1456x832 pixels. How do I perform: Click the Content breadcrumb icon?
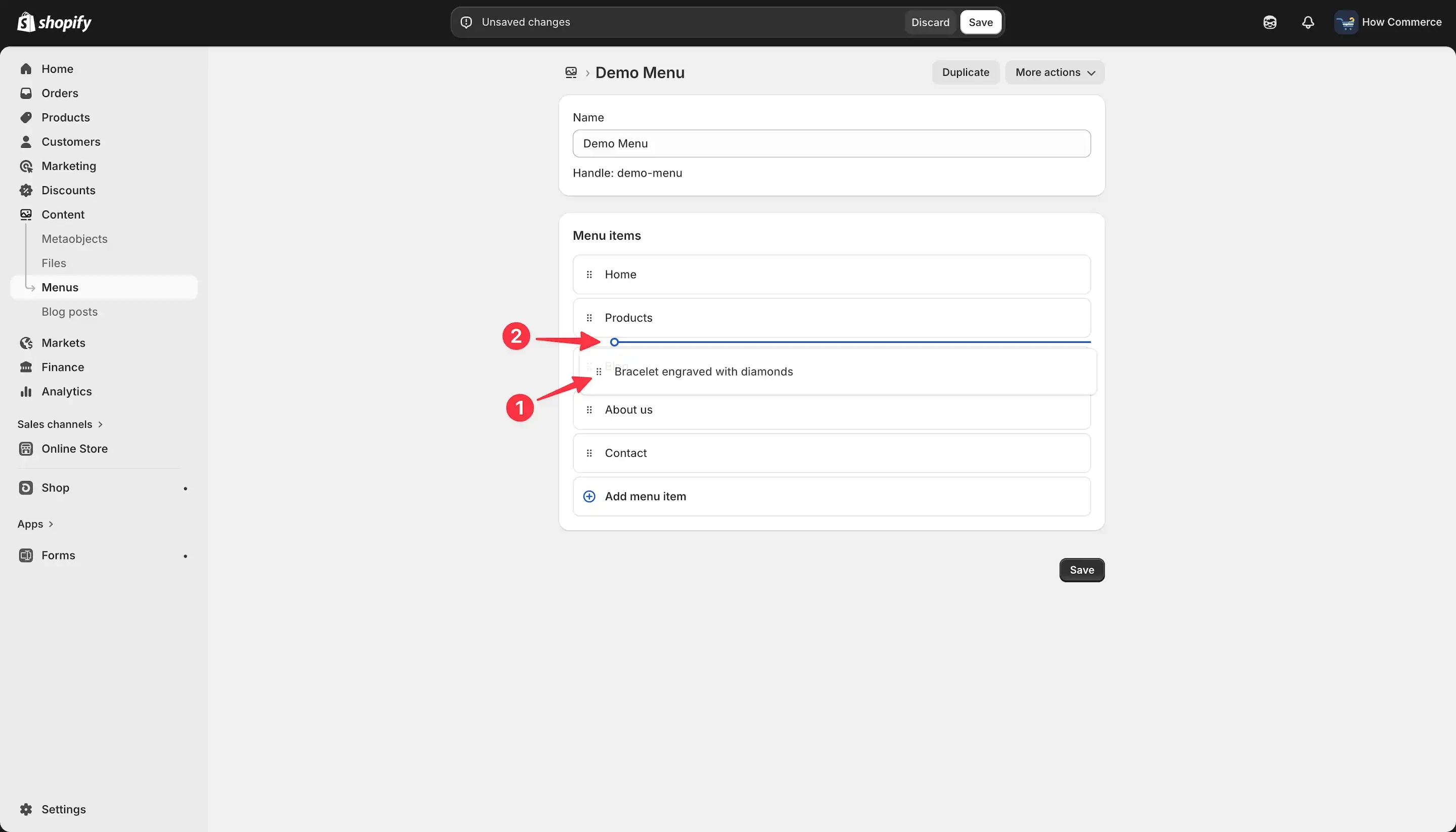tap(571, 72)
